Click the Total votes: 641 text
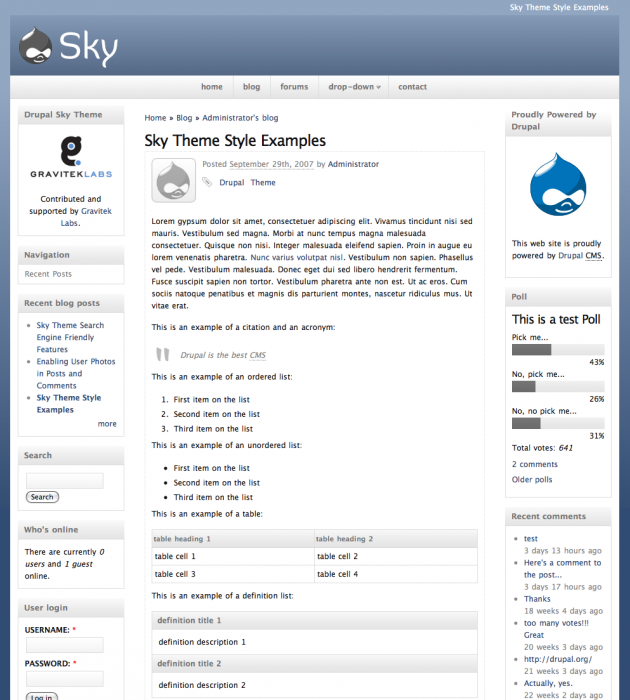This screenshot has width=630, height=700. coord(542,448)
